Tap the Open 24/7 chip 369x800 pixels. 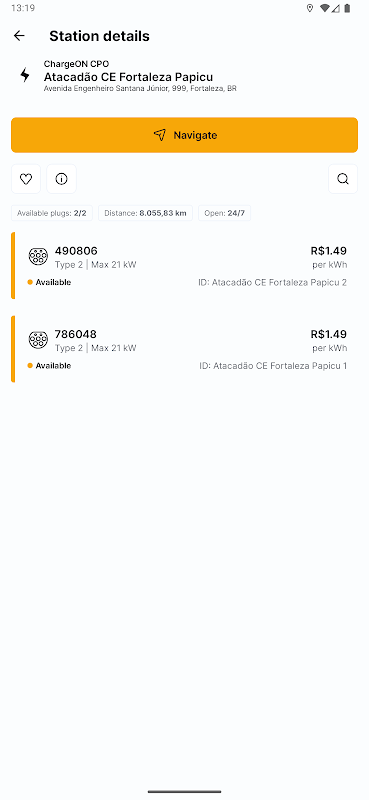pyautogui.click(x=225, y=213)
